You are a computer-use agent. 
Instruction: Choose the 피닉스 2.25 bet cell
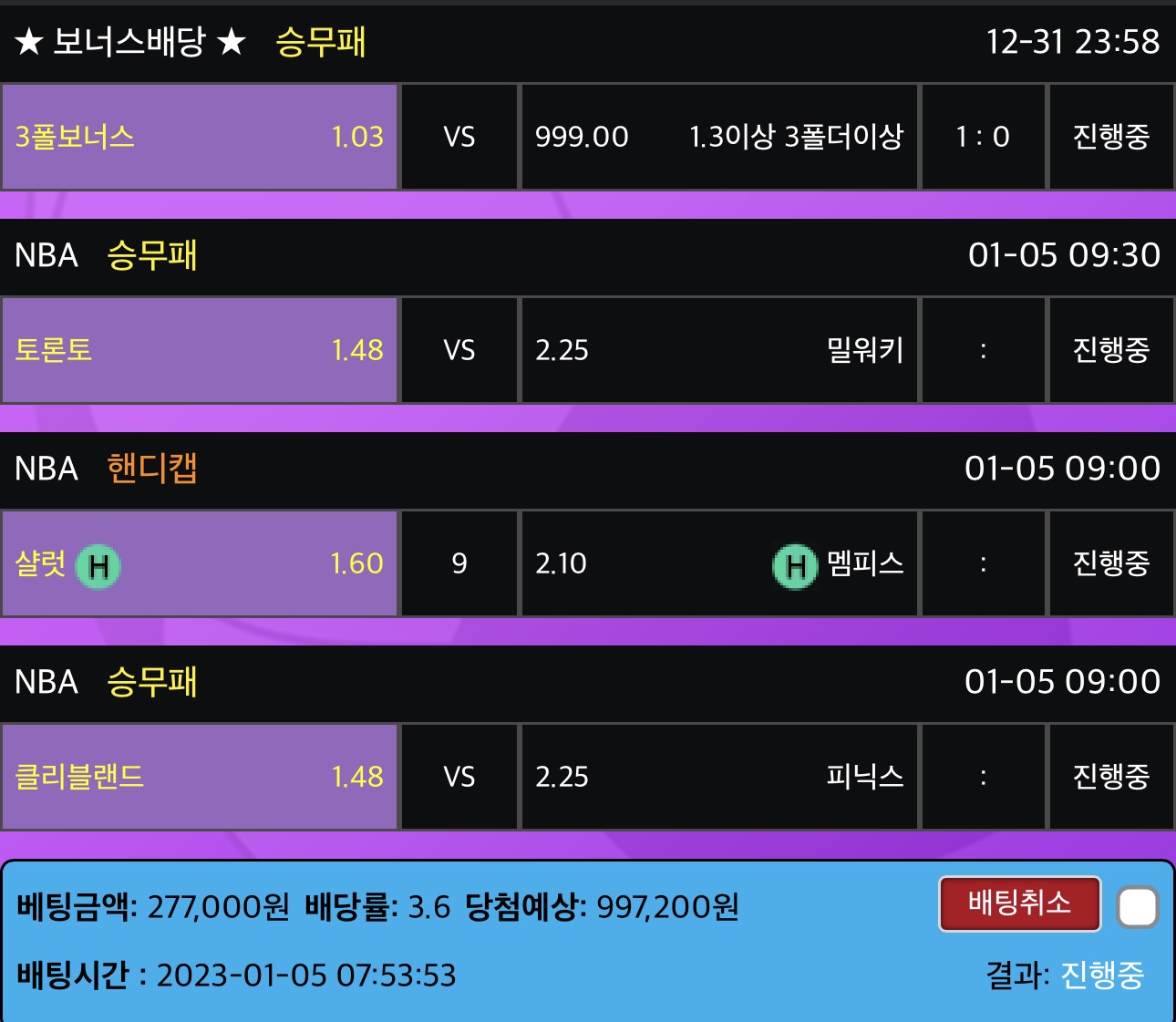point(718,777)
